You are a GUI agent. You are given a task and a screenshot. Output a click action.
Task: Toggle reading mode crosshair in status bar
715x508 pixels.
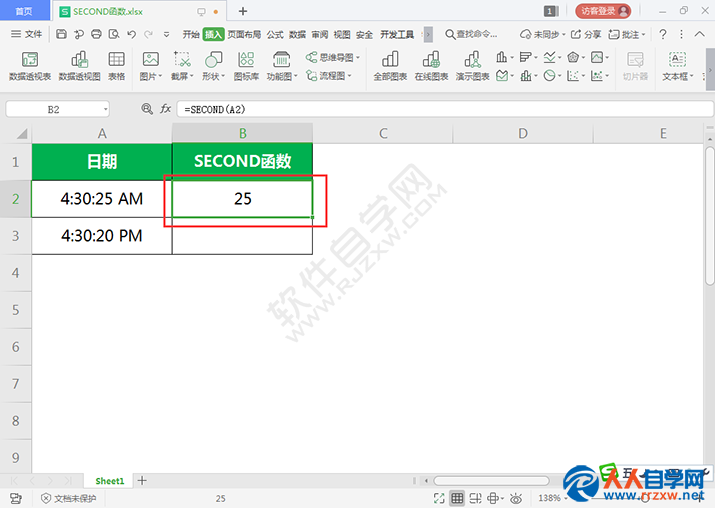coord(495,498)
